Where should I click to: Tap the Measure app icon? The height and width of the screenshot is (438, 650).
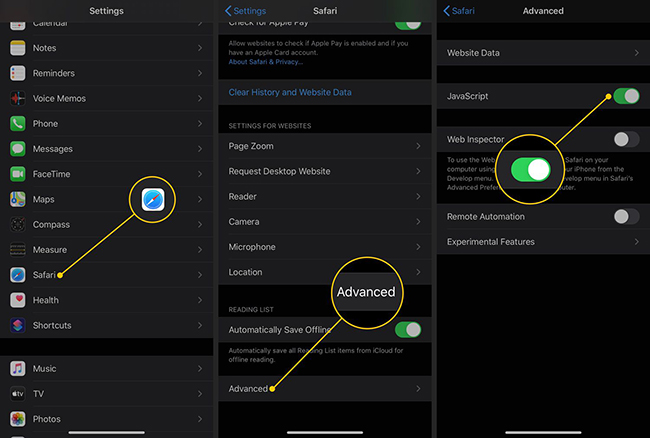coord(17,250)
